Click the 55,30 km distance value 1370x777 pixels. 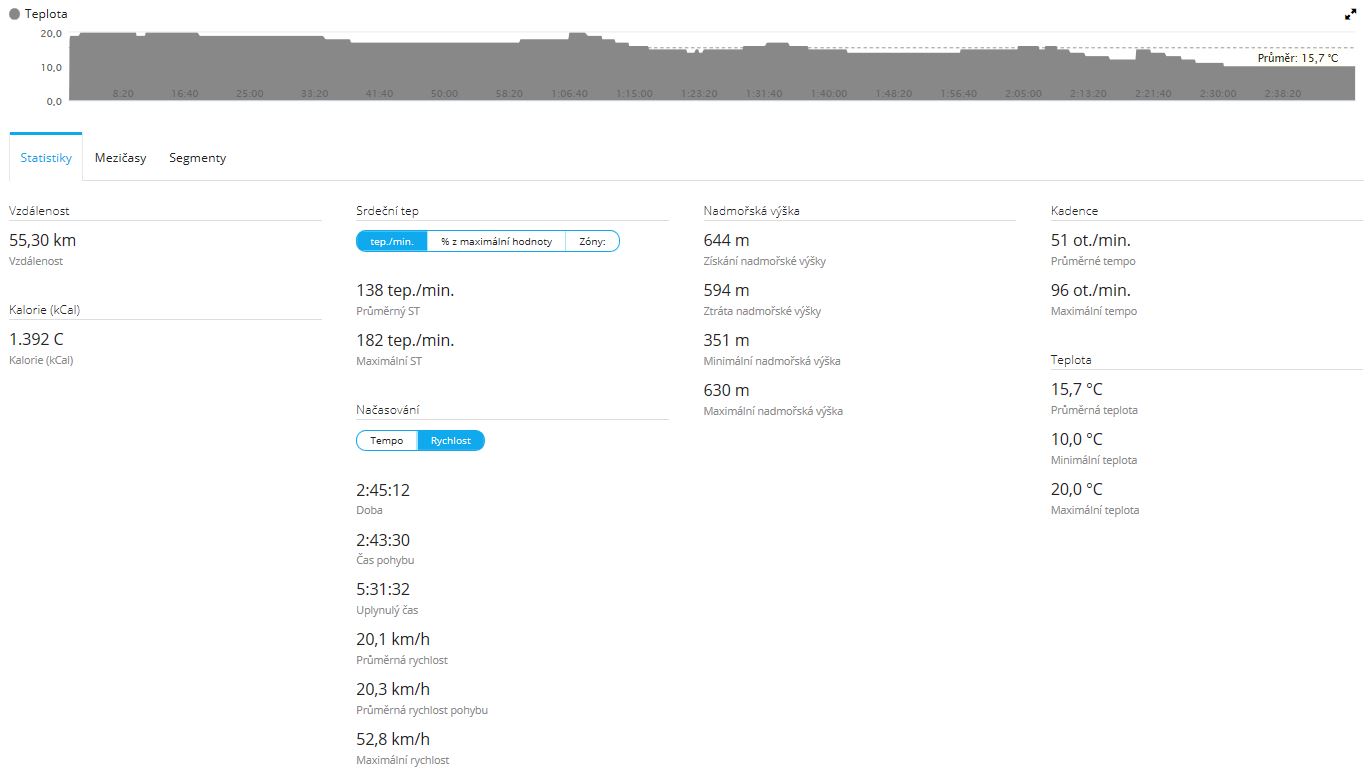pyautogui.click(x=42, y=240)
